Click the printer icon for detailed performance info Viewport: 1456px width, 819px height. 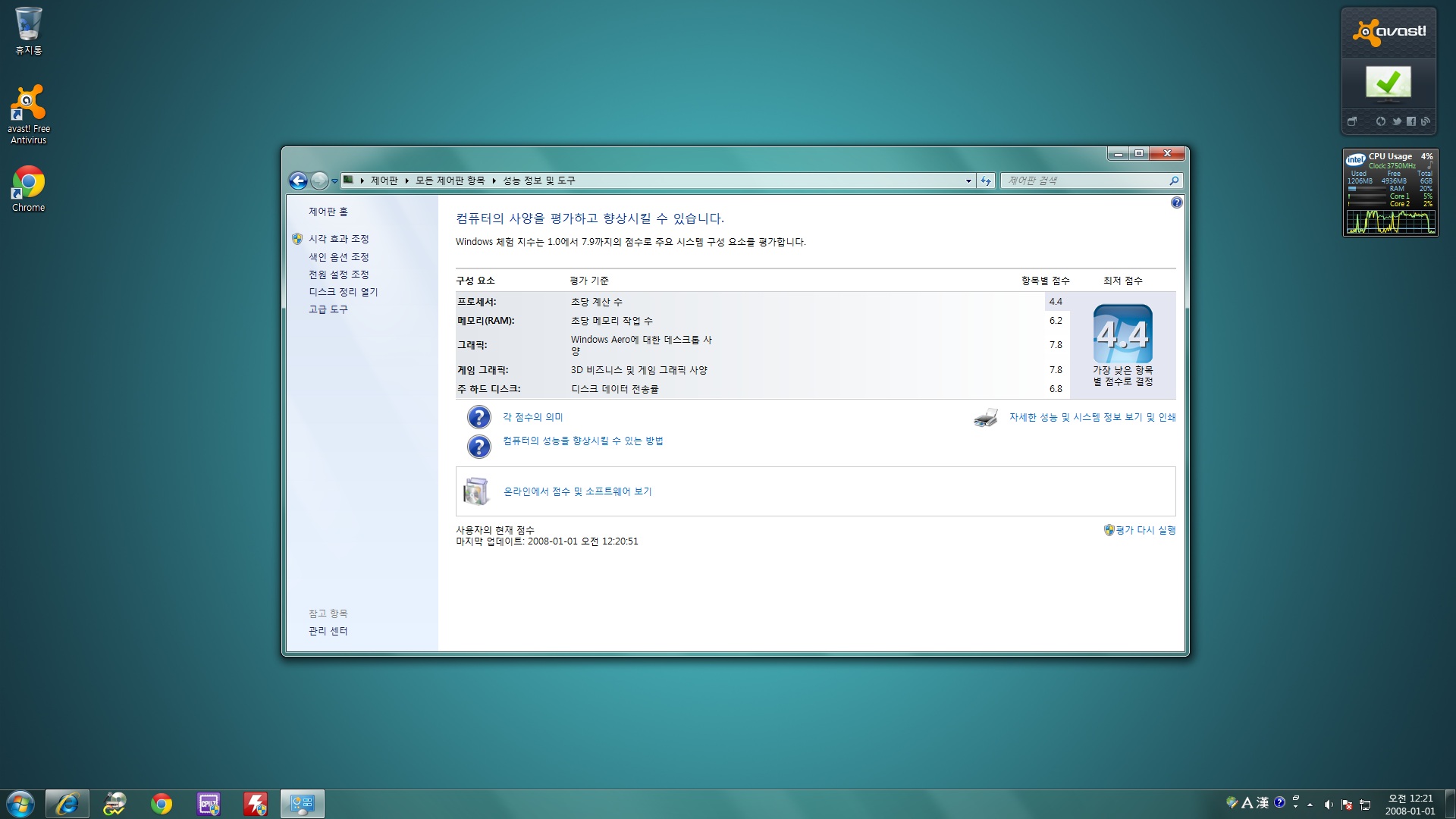(985, 418)
